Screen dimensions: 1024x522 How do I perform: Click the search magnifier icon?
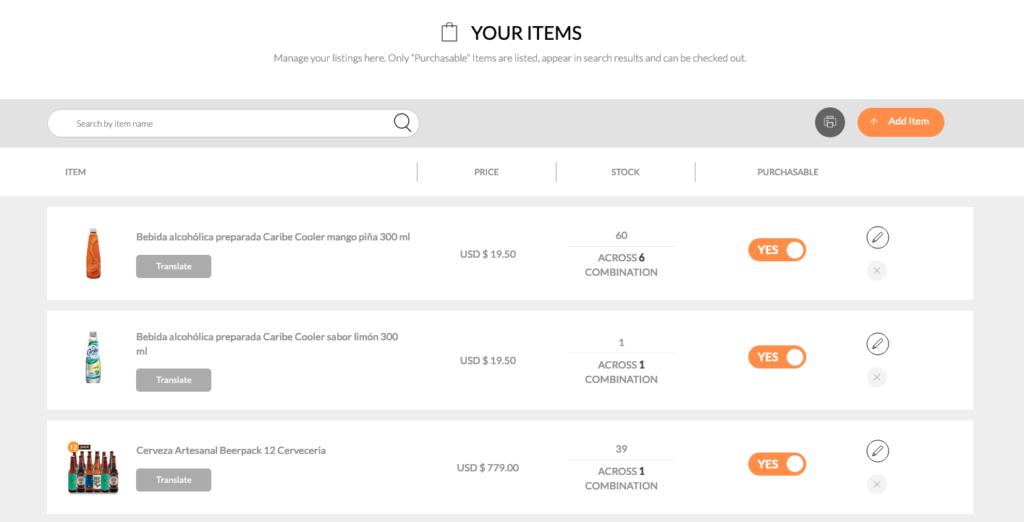point(402,123)
